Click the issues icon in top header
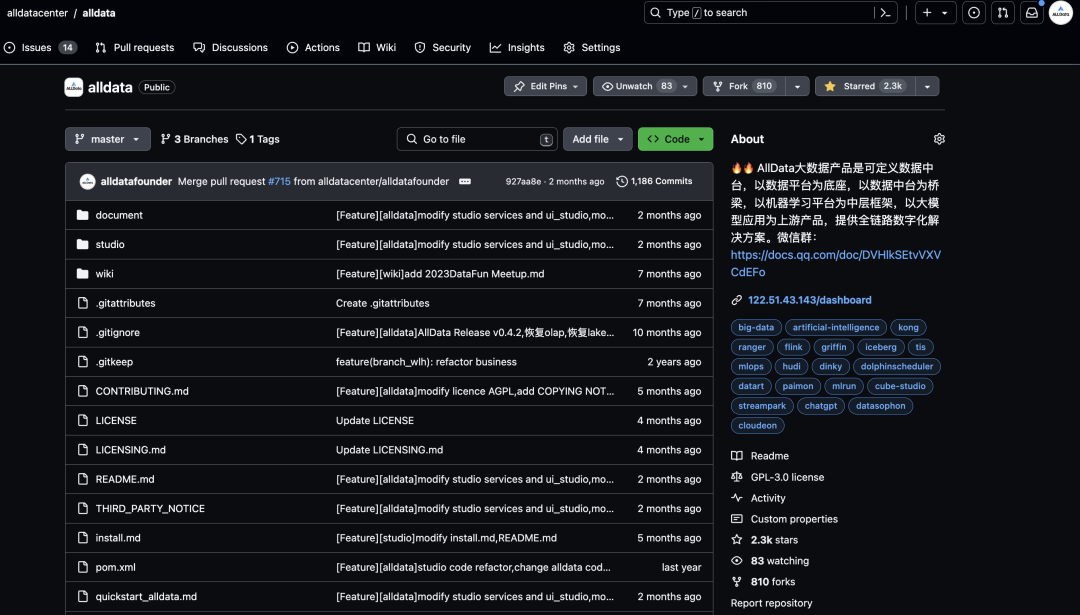The image size is (1080, 615). click(x=974, y=13)
